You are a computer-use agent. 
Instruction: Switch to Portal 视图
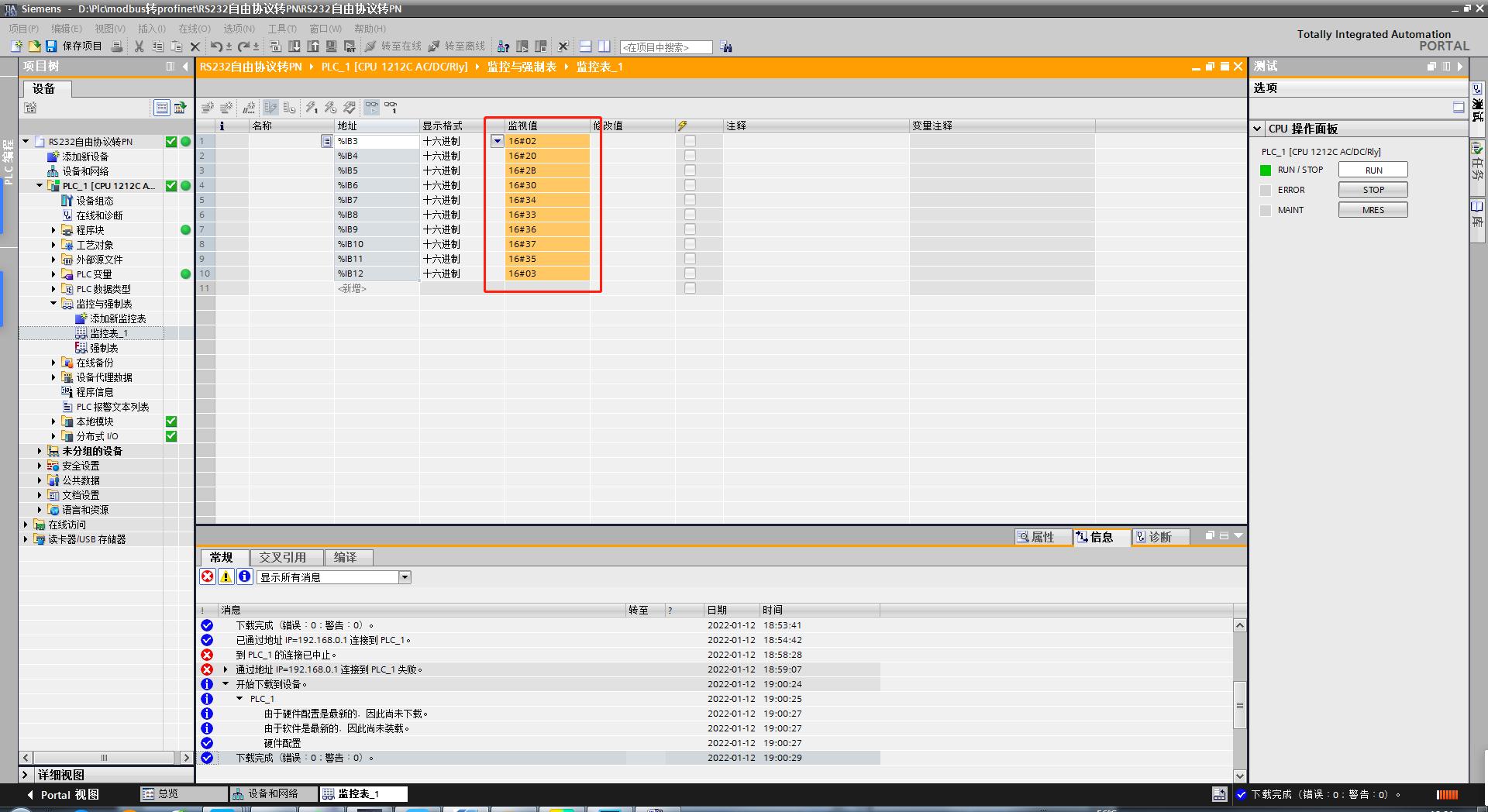point(63,794)
